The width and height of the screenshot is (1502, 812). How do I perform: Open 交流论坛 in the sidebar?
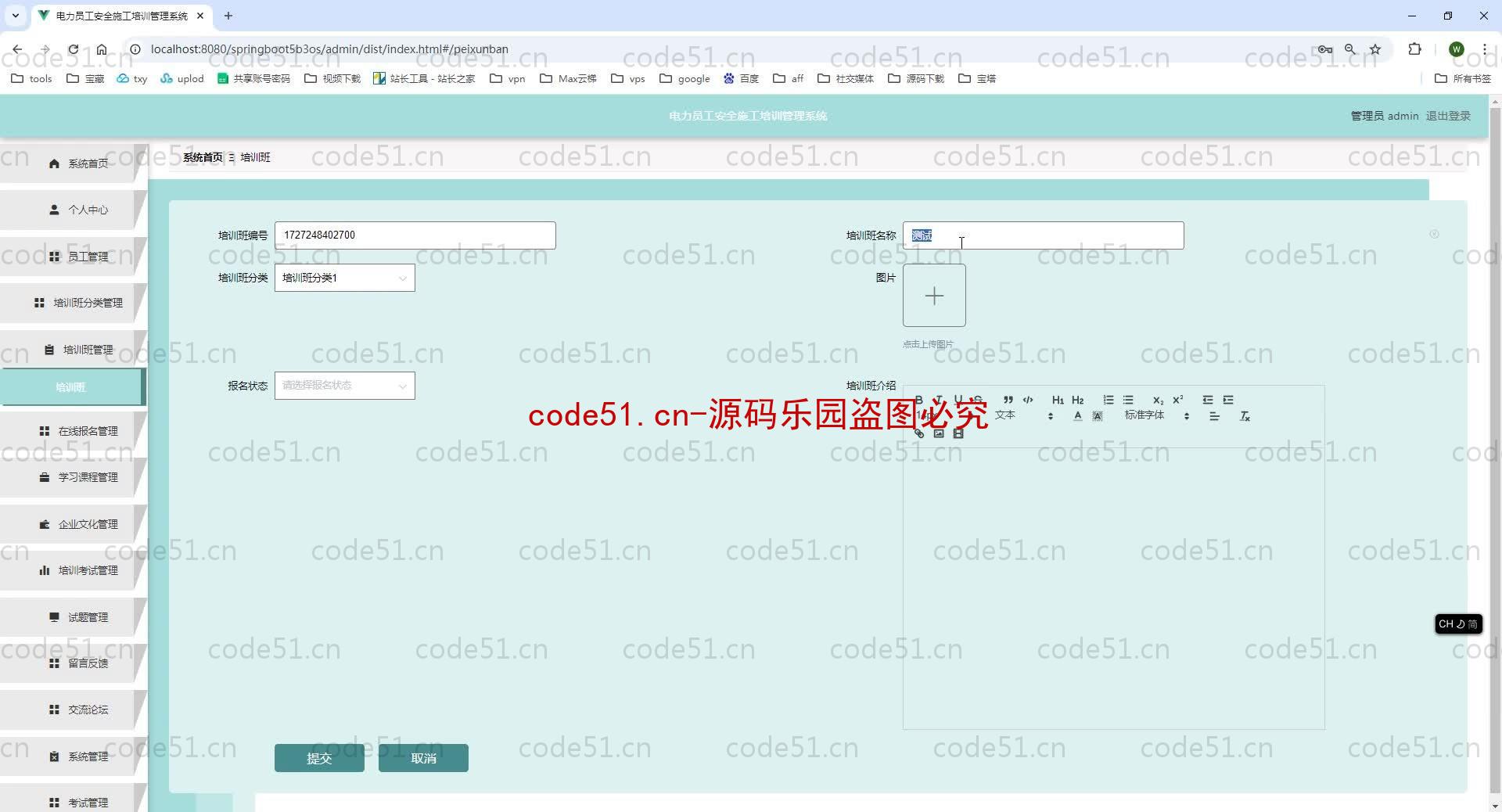[73, 710]
